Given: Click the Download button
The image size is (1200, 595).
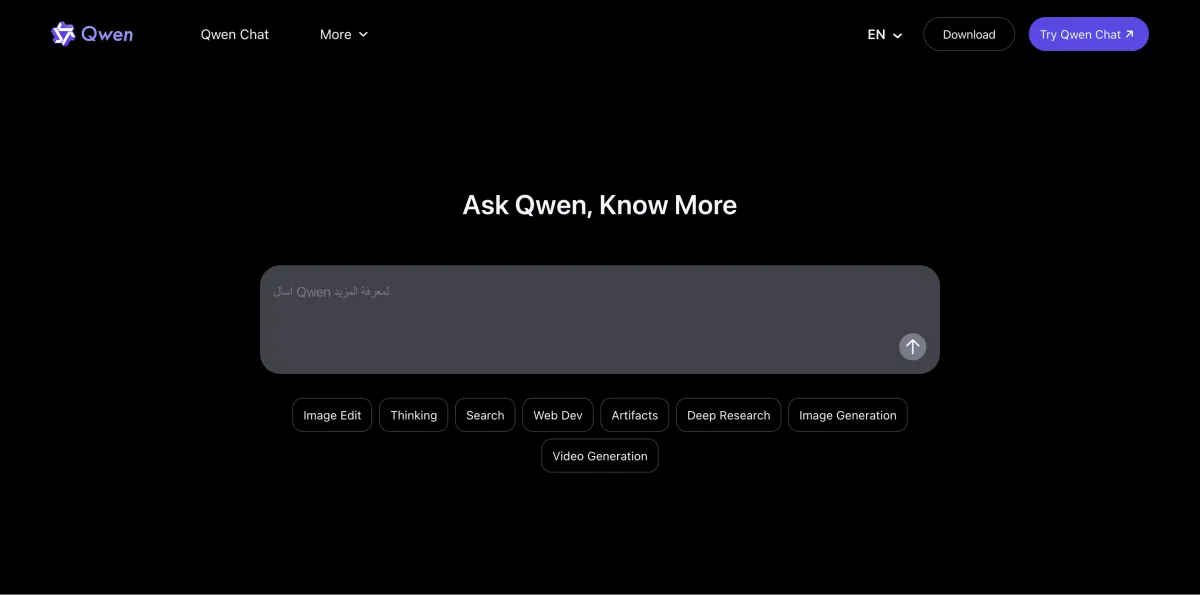Looking at the screenshot, I should pyautogui.click(x=968, y=33).
